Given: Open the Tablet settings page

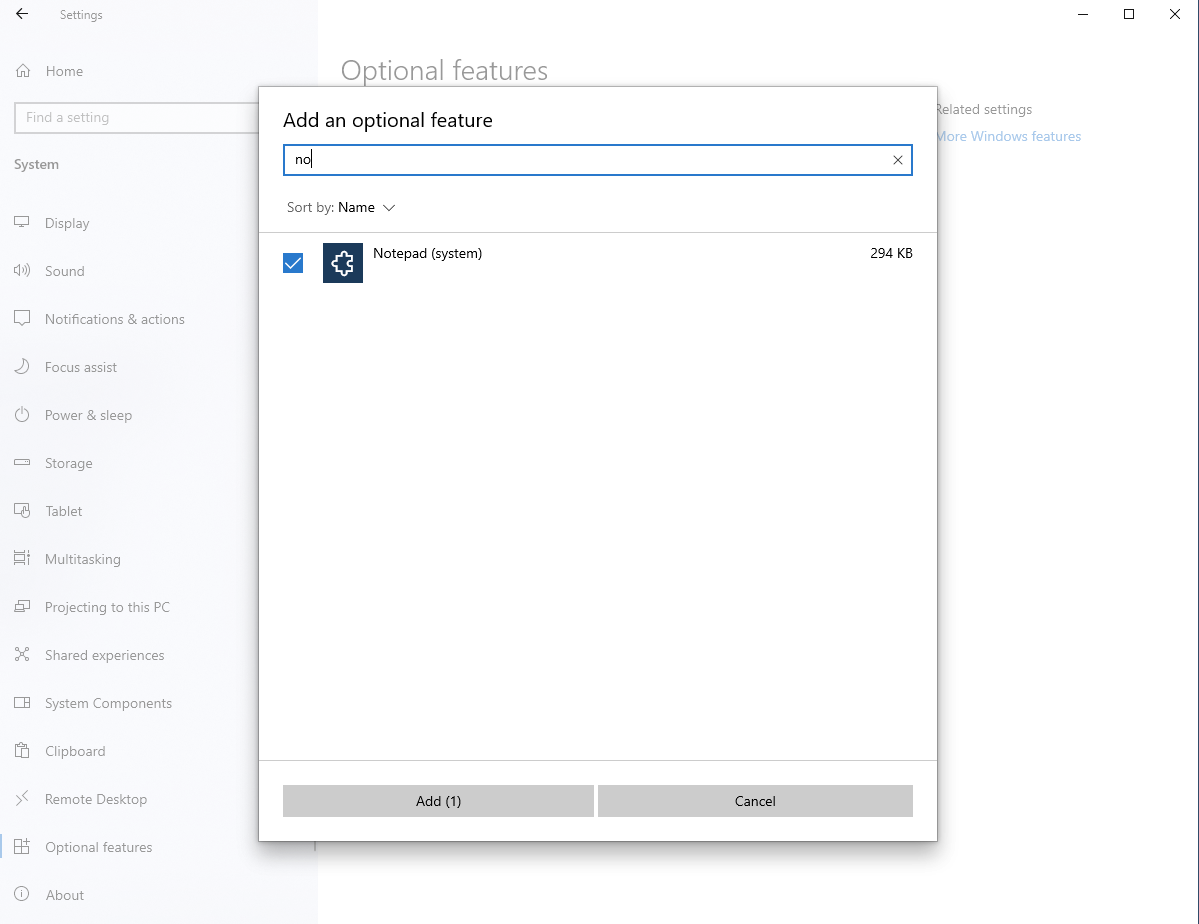Looking at the screenshot, I should 63,511.
